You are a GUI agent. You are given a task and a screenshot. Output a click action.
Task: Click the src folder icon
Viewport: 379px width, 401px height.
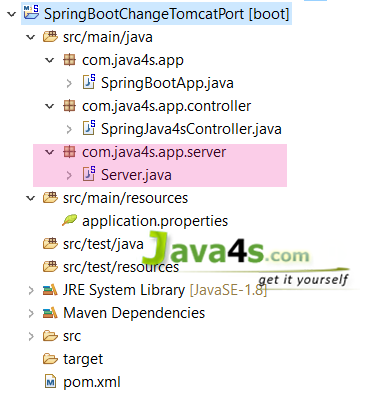pos(50,336)
